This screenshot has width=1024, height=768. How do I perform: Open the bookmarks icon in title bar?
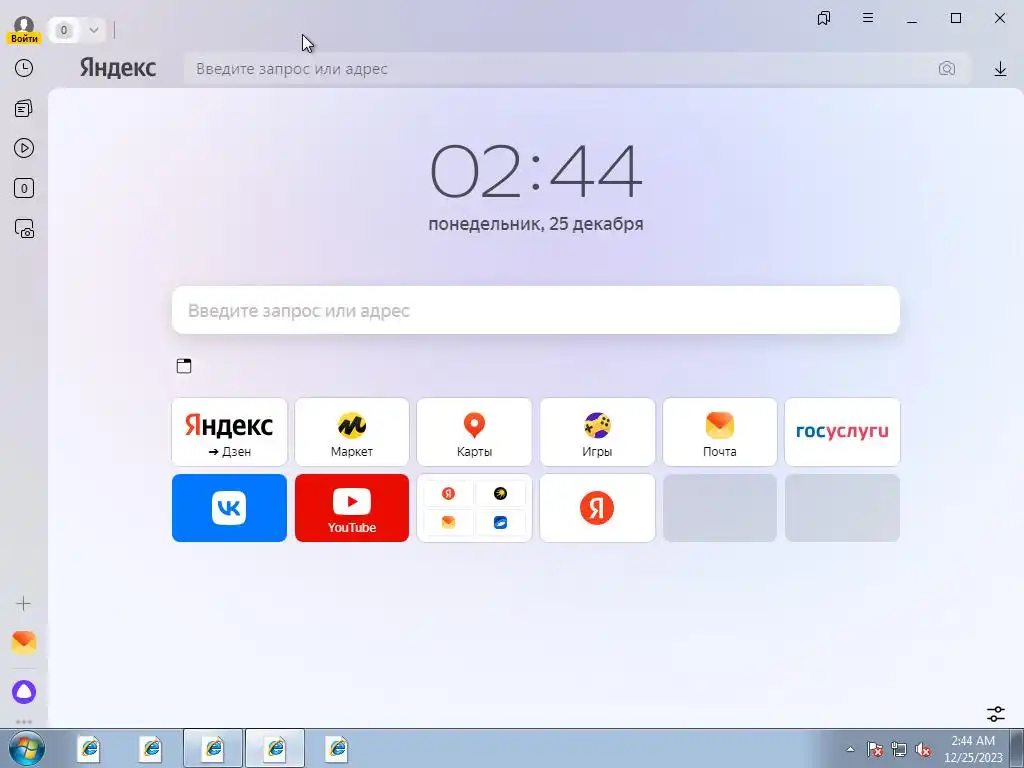pyautogui.click(x=824, y=18)
